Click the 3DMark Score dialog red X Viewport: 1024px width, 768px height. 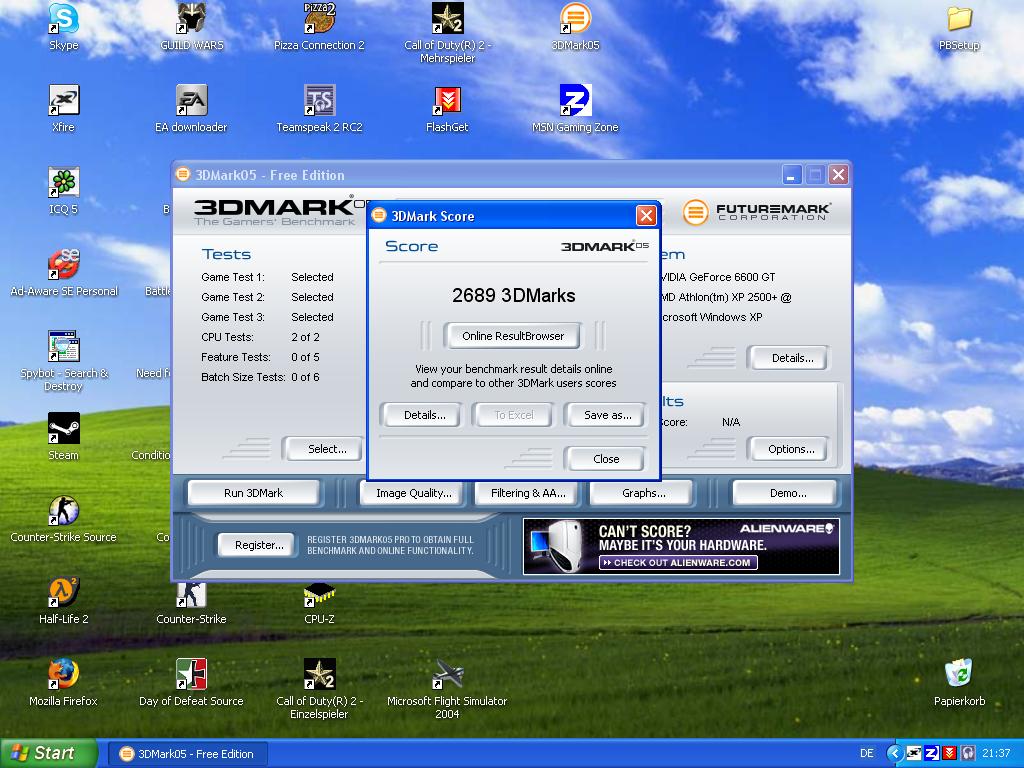coord(646,216)
